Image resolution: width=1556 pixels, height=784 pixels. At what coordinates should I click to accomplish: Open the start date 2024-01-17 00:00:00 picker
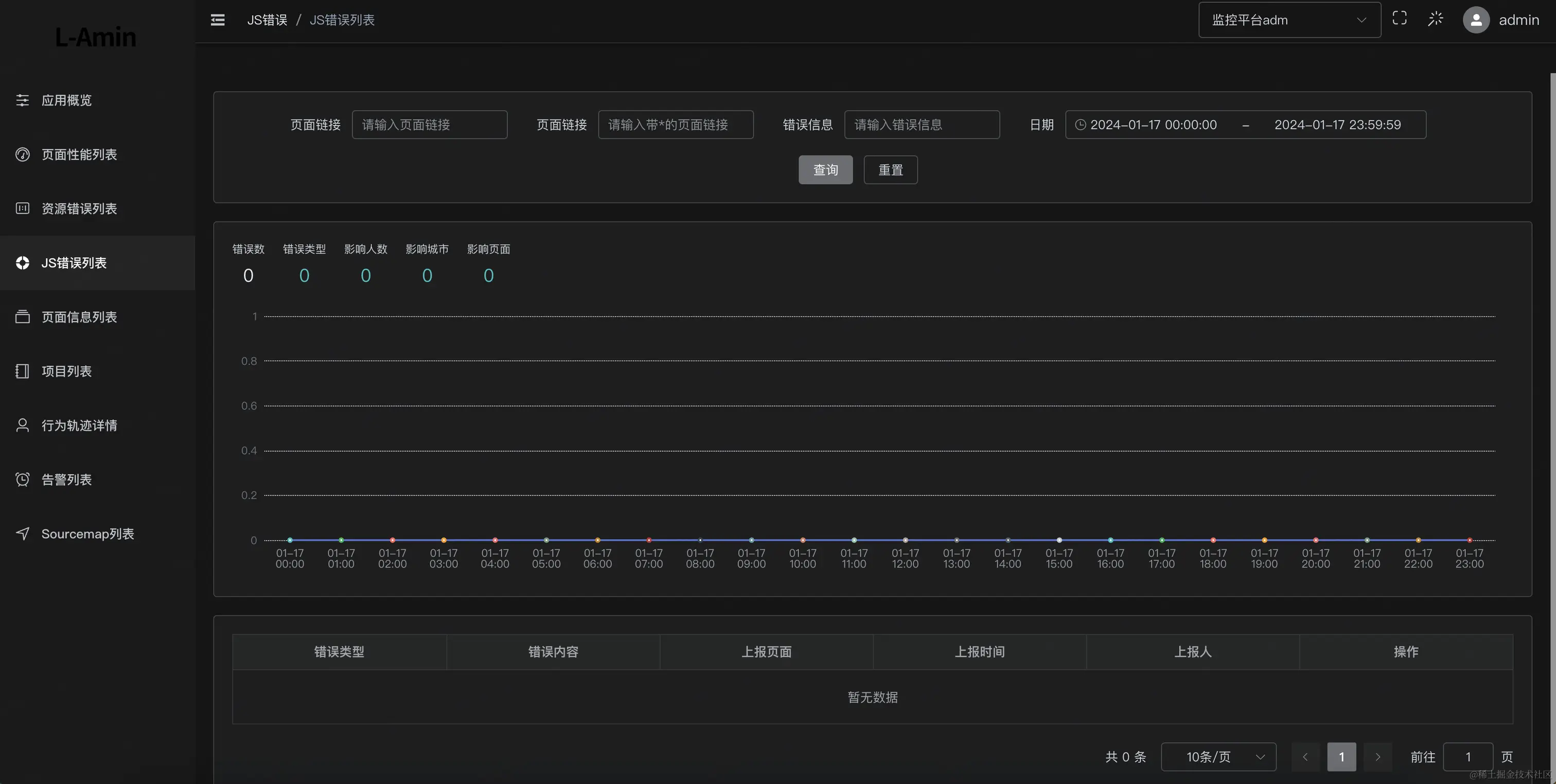(x=1153, y=125)
